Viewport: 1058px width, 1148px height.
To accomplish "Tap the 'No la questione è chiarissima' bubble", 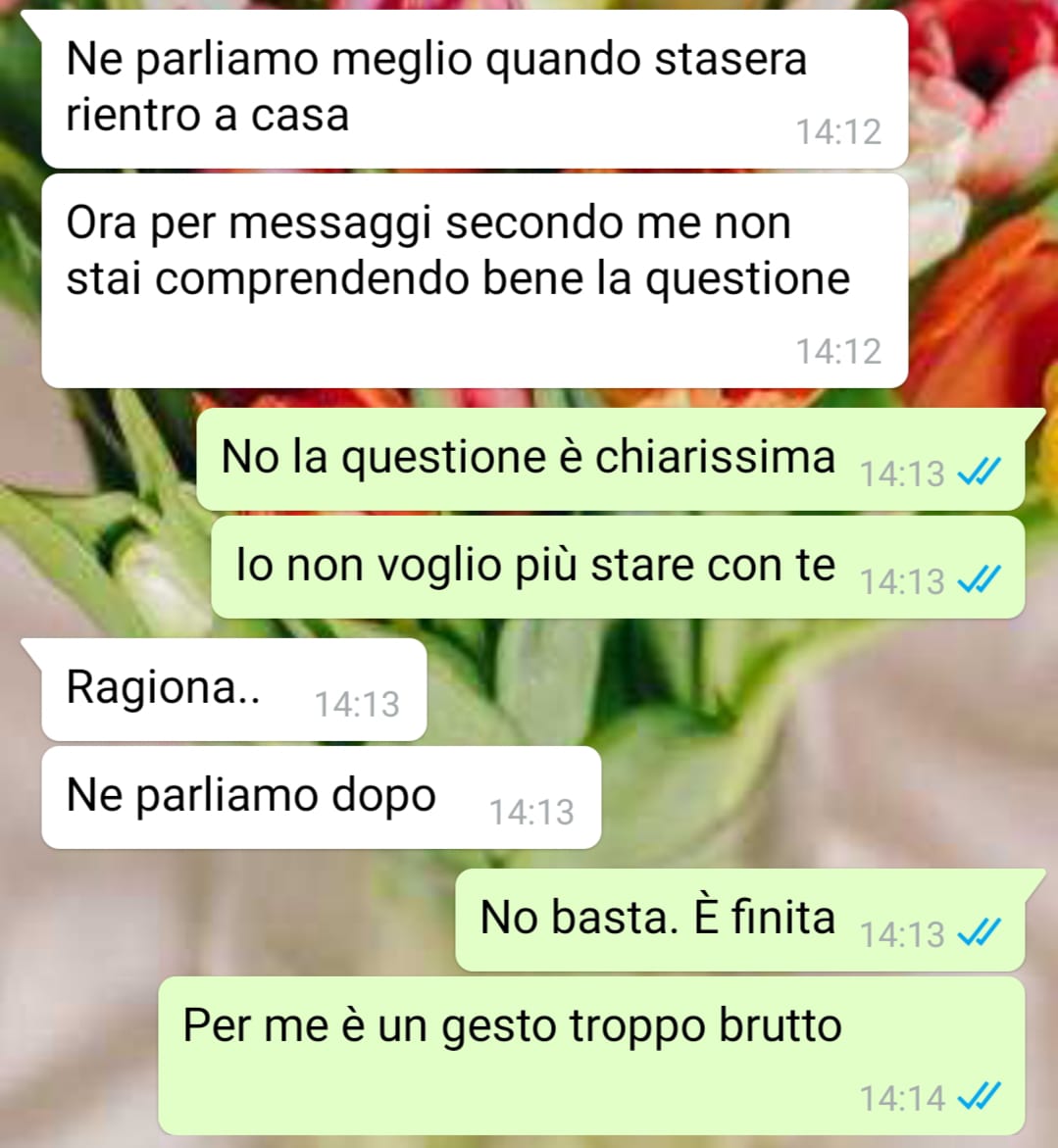I will (x=611, y=459).
